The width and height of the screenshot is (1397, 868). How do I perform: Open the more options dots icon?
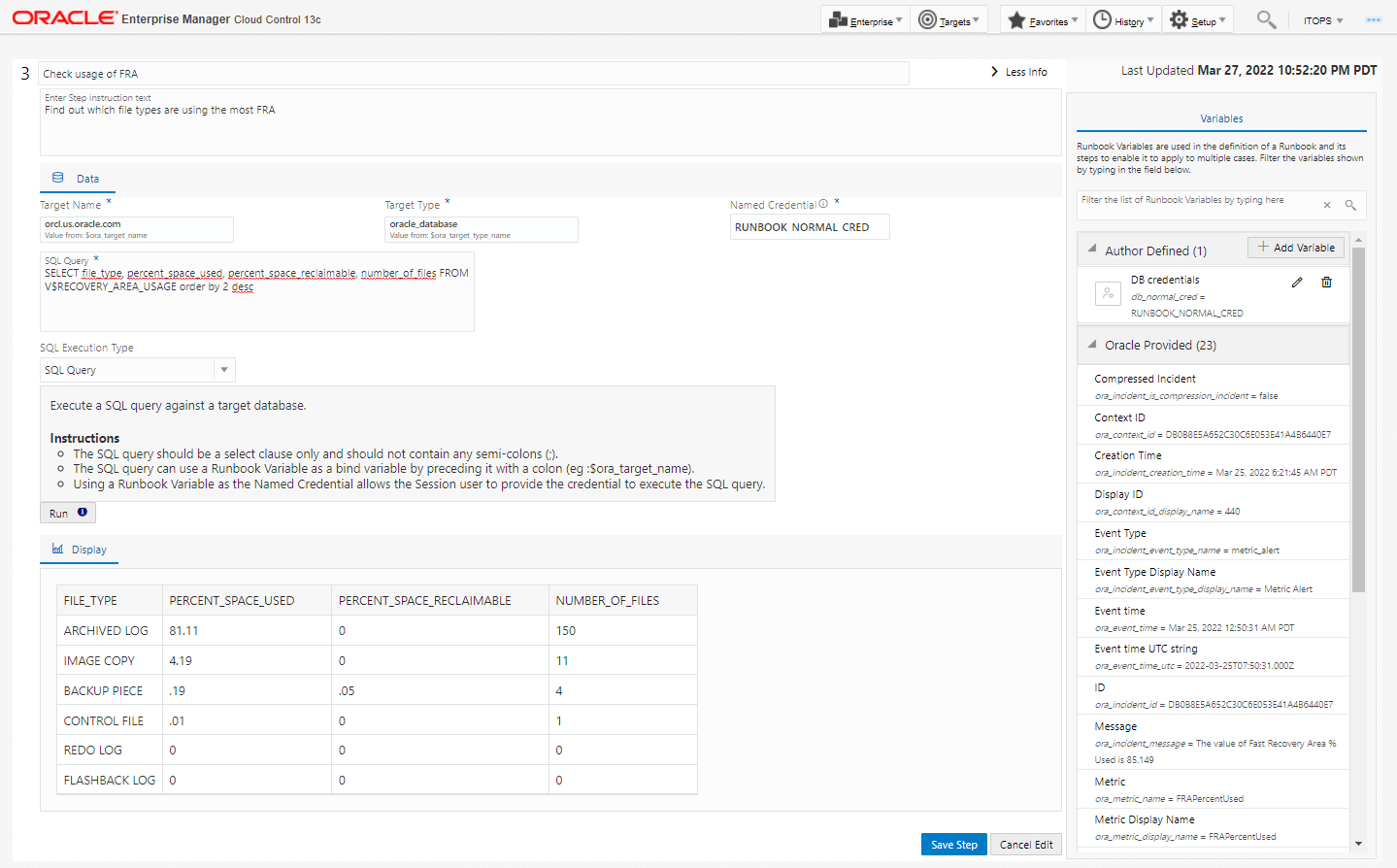coord(1373,20)
